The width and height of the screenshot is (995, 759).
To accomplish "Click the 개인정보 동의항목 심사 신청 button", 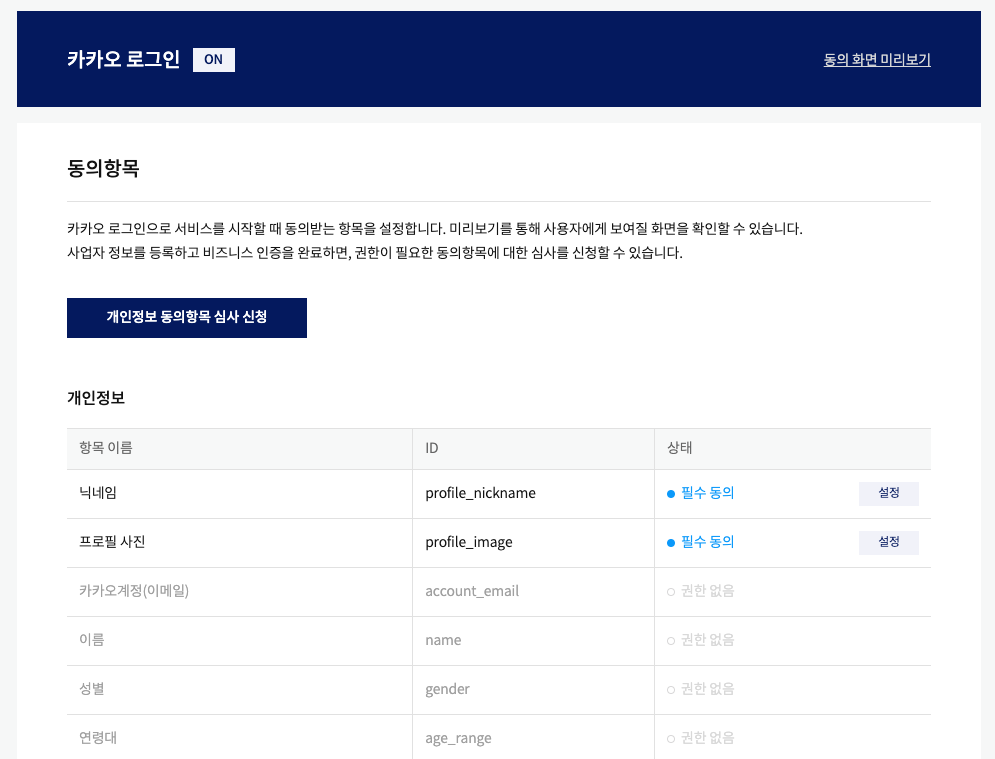I will coord(187,317).
